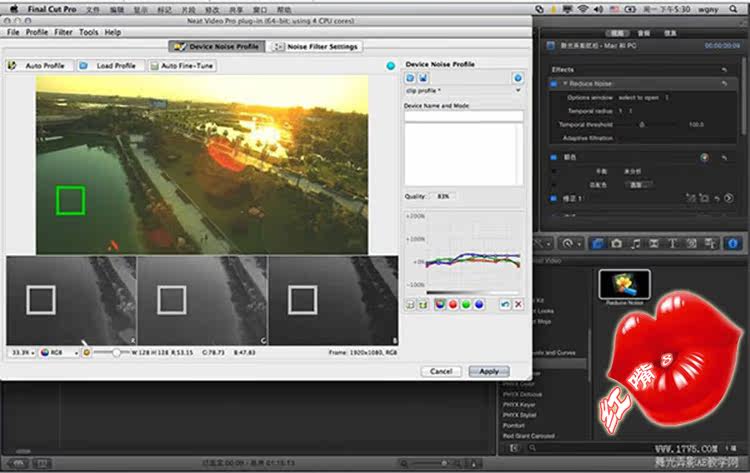Open correction 1 settings arrow circle icon
The width and height of the screenshot is (750, 473).
coord(728,198)
